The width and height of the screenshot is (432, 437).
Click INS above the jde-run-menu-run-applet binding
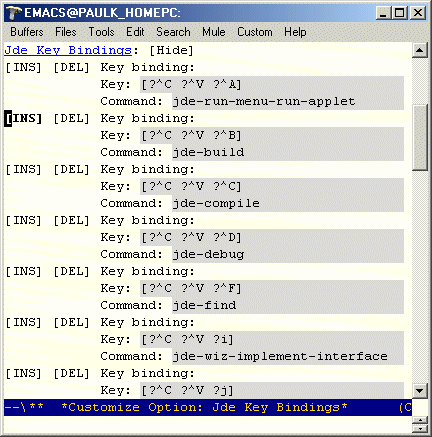[23, 68]
